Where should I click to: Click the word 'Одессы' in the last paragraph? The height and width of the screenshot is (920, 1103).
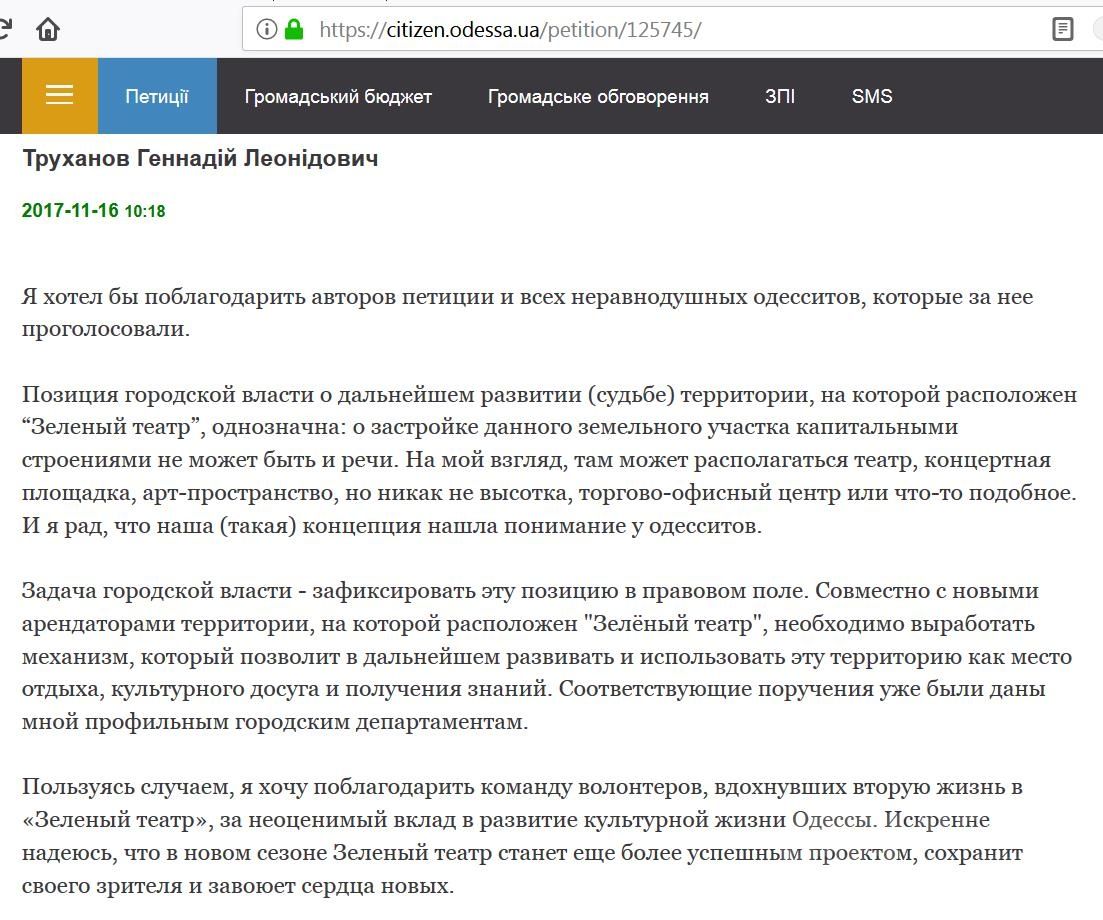click(x=833, y=820)
